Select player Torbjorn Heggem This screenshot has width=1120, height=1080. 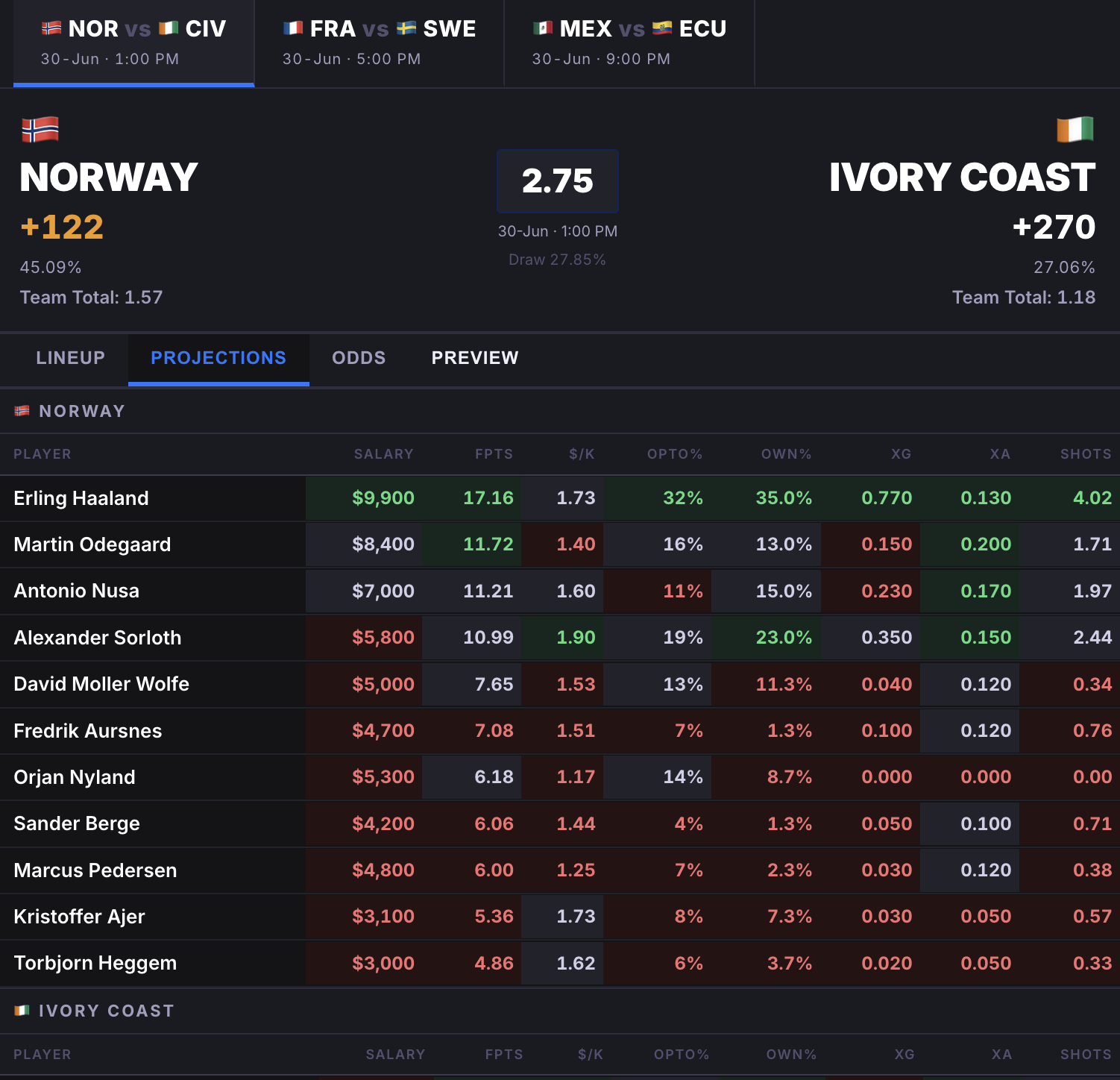(x=95, y=963)
